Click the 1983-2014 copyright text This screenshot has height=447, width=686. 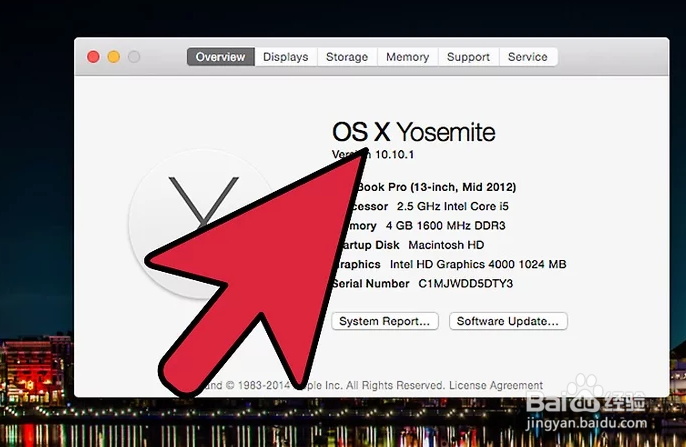click(x=264, y=385)
